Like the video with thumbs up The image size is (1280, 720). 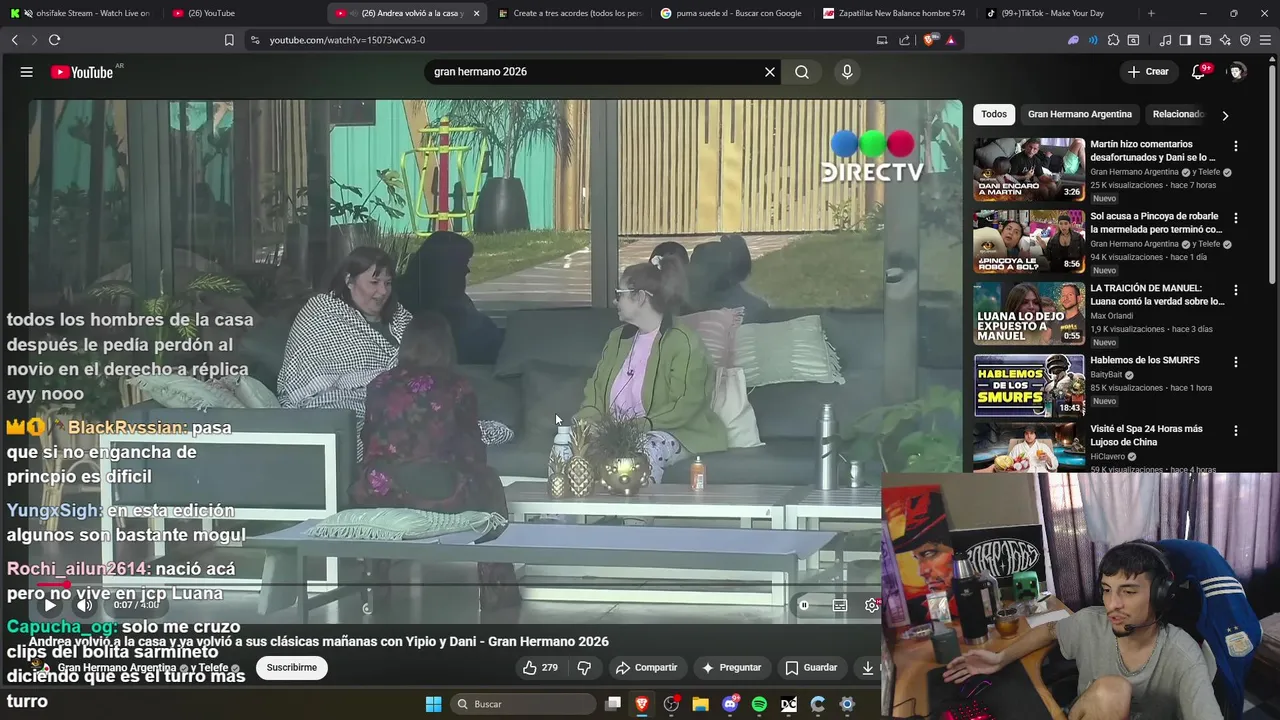540,667
